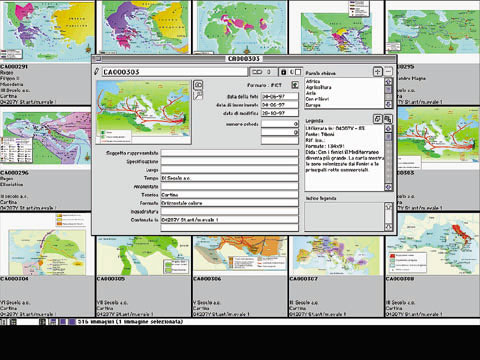This screenshot has width=480, height=360.
Task: Click the copy icon above the Legenda box
Action: point(377,119)
